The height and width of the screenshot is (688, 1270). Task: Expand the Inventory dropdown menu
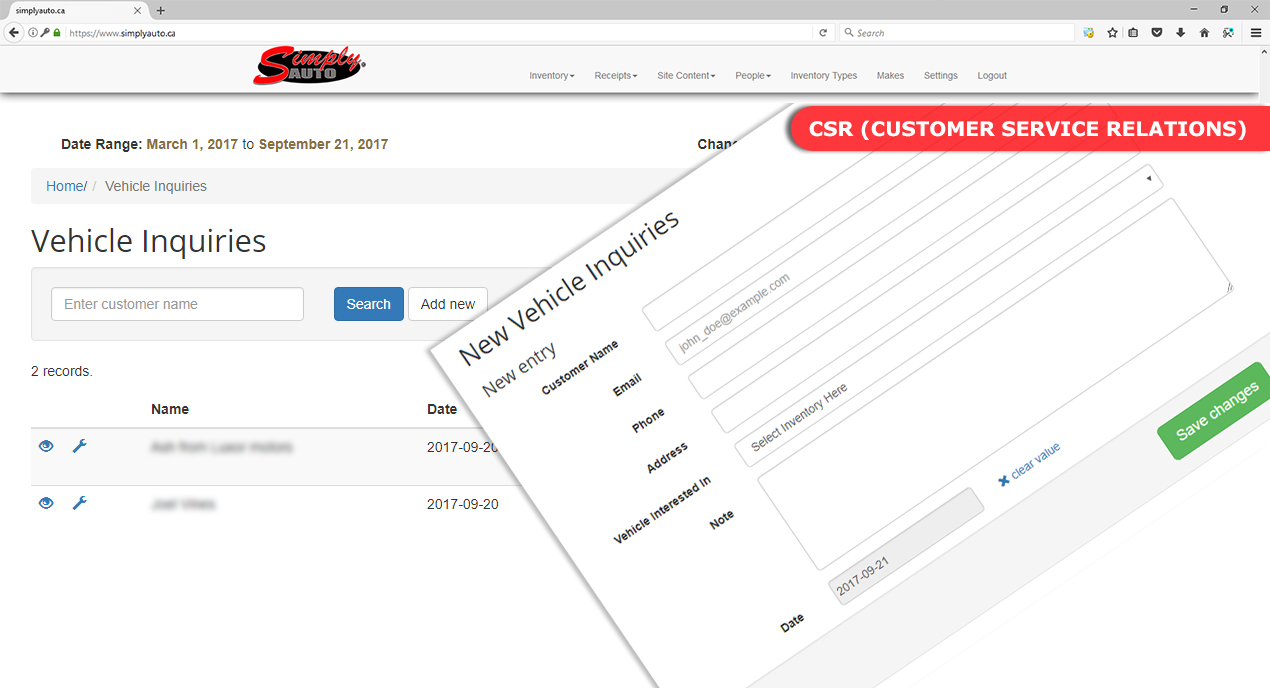tap(552, 76)
